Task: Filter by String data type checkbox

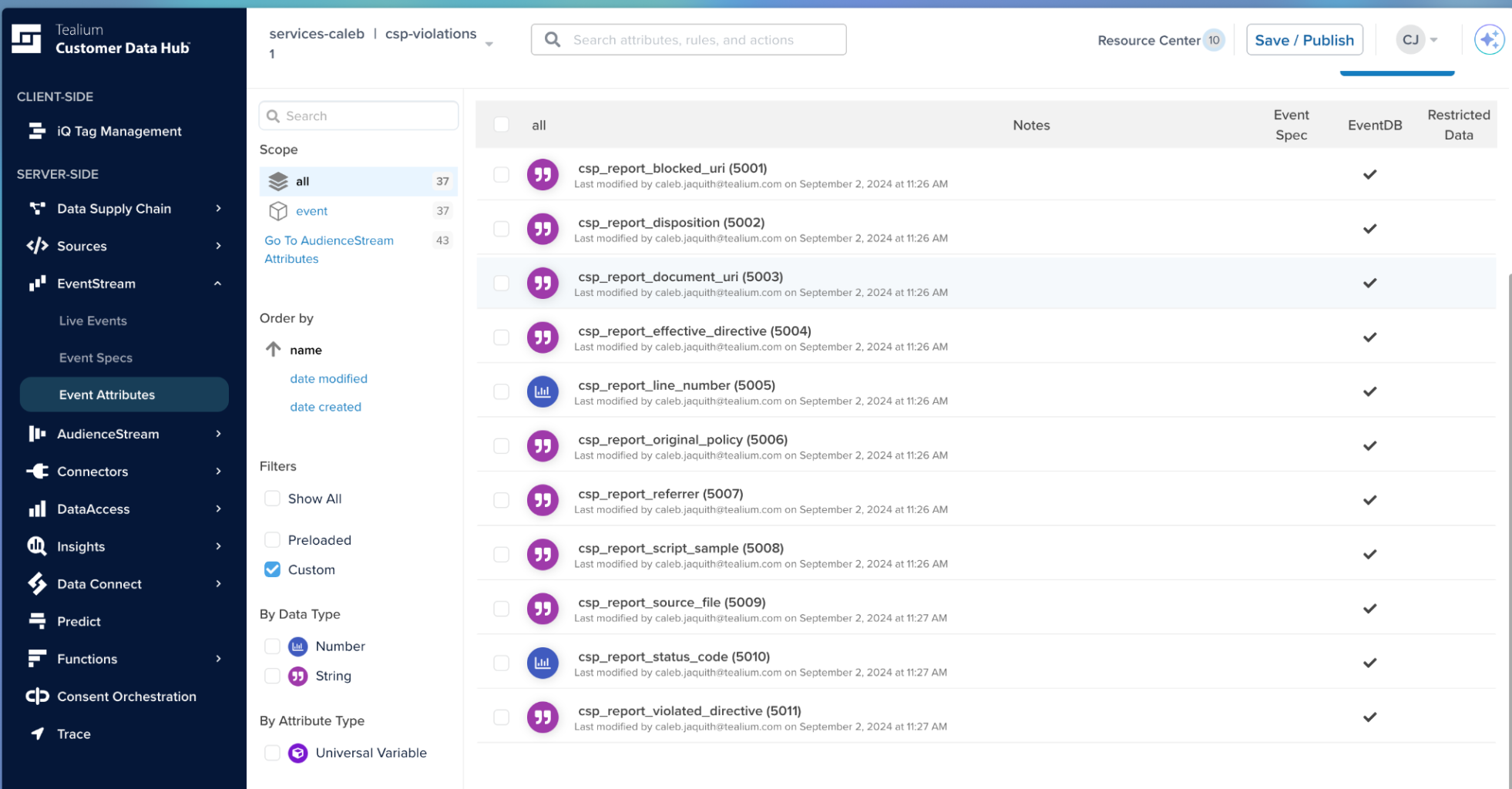Action: (x=272, y=676)
